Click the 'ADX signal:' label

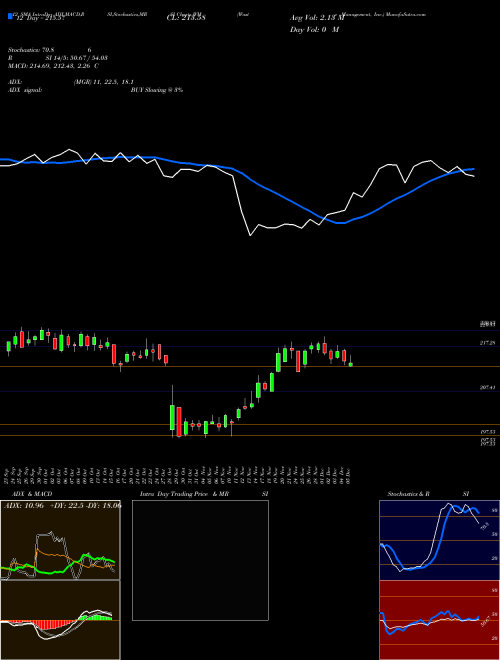[25, 90]
